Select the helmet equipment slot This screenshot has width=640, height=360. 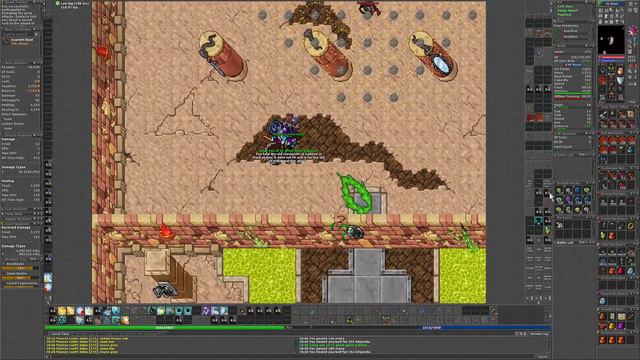click(x=611, y=66)
